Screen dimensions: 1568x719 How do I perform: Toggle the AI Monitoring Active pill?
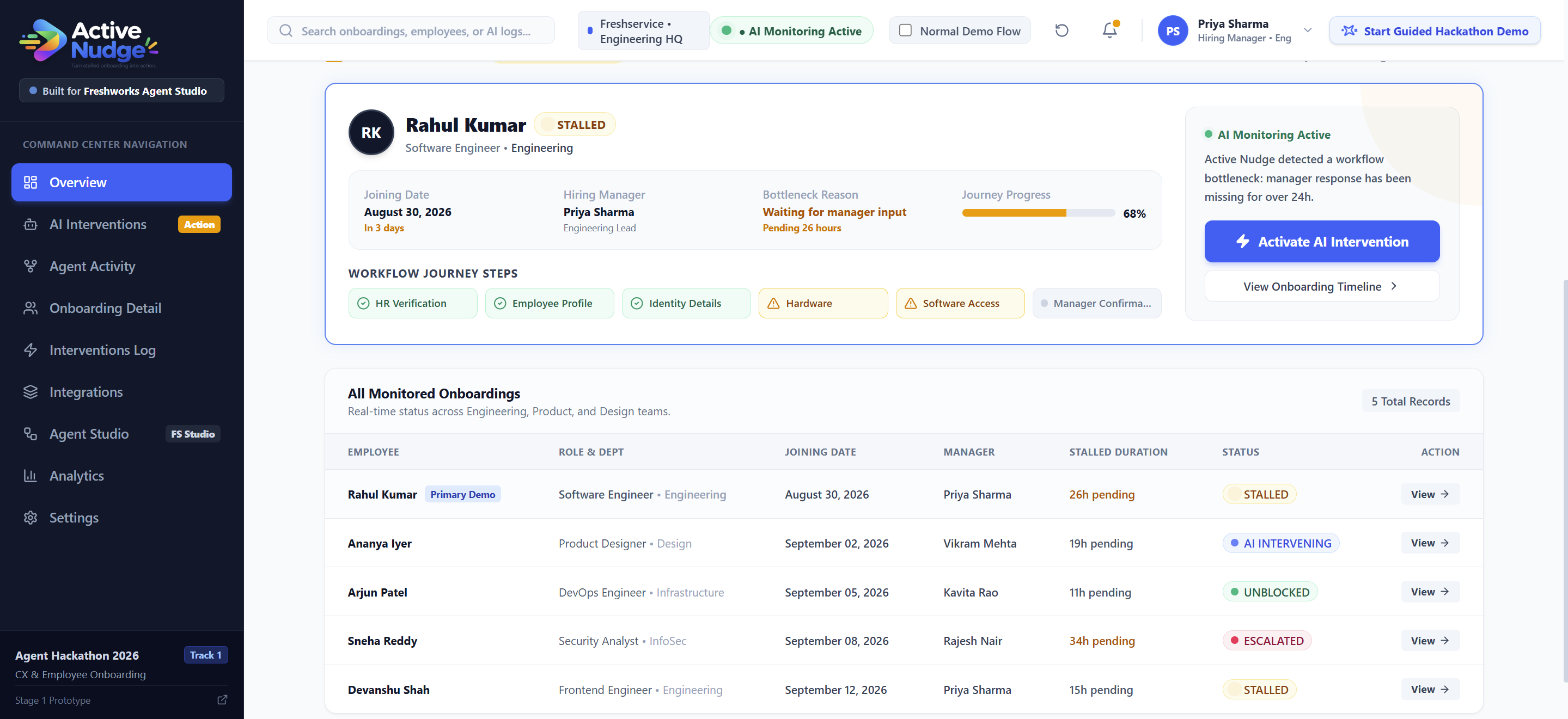(x=791, y=31)
